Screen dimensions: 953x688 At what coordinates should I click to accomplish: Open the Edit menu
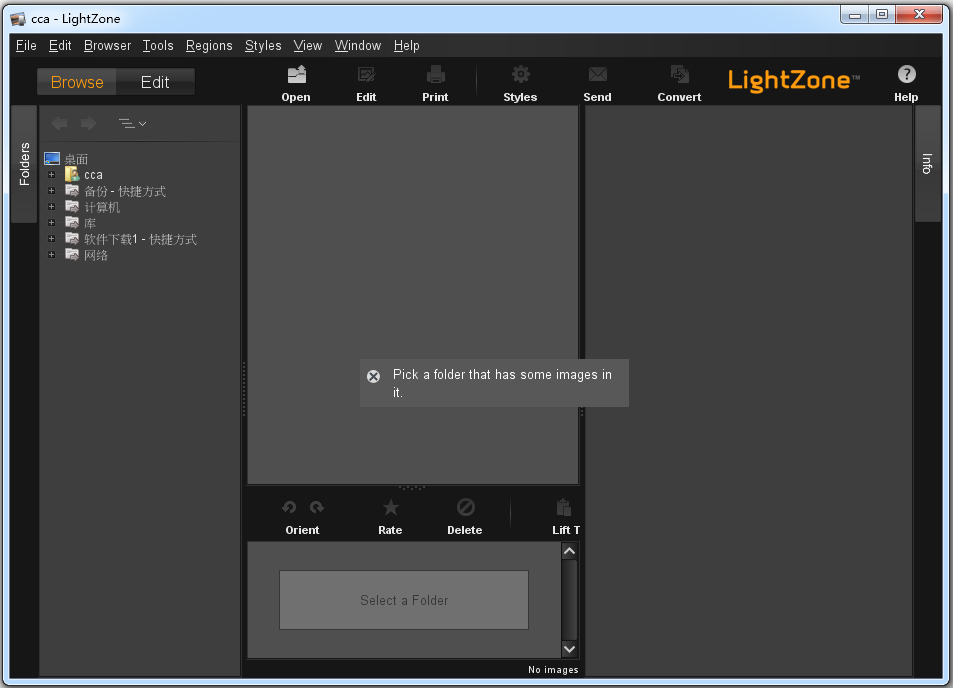[x=60, y=46]
